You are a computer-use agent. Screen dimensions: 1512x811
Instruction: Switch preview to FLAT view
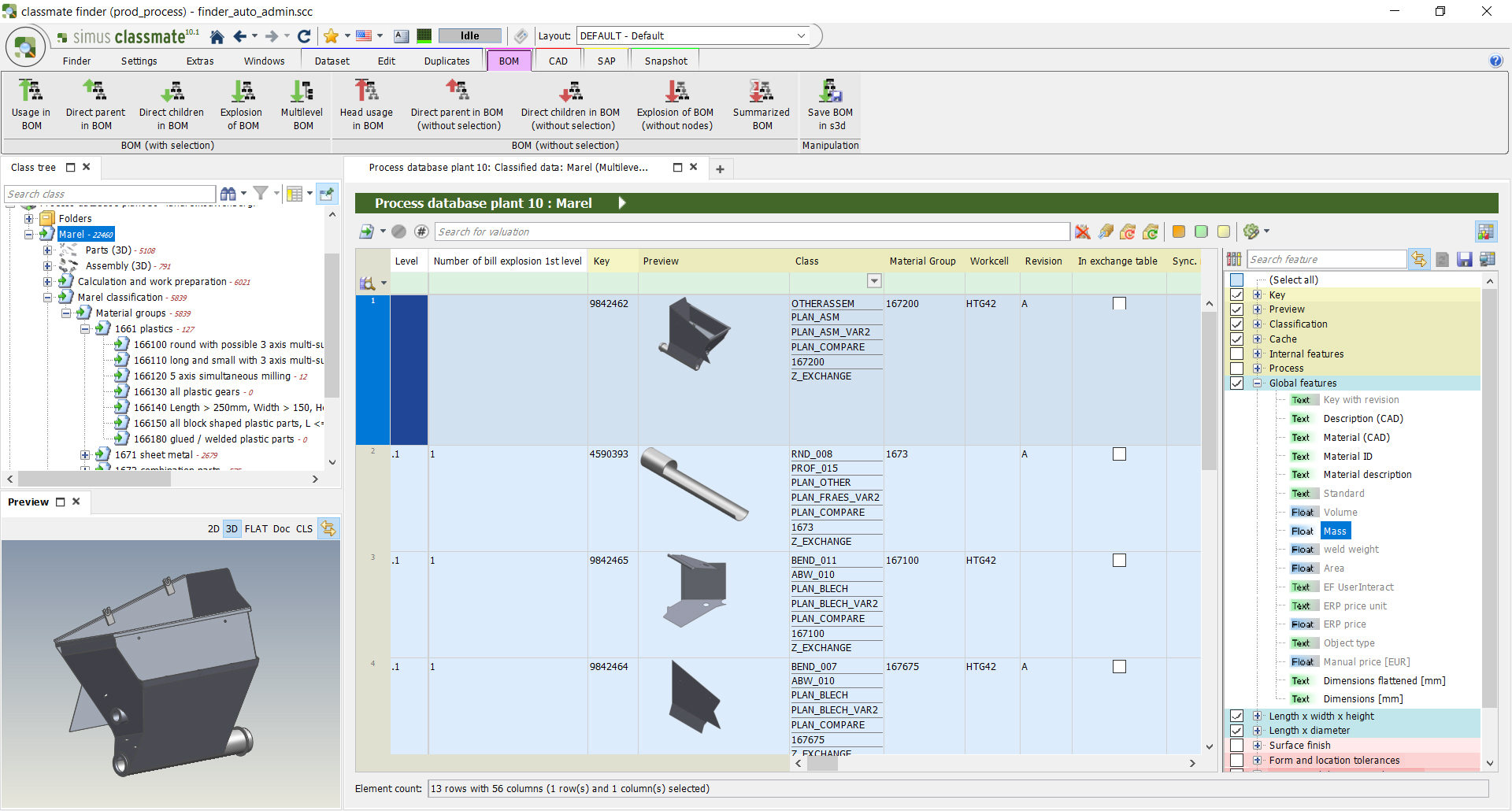256,529
